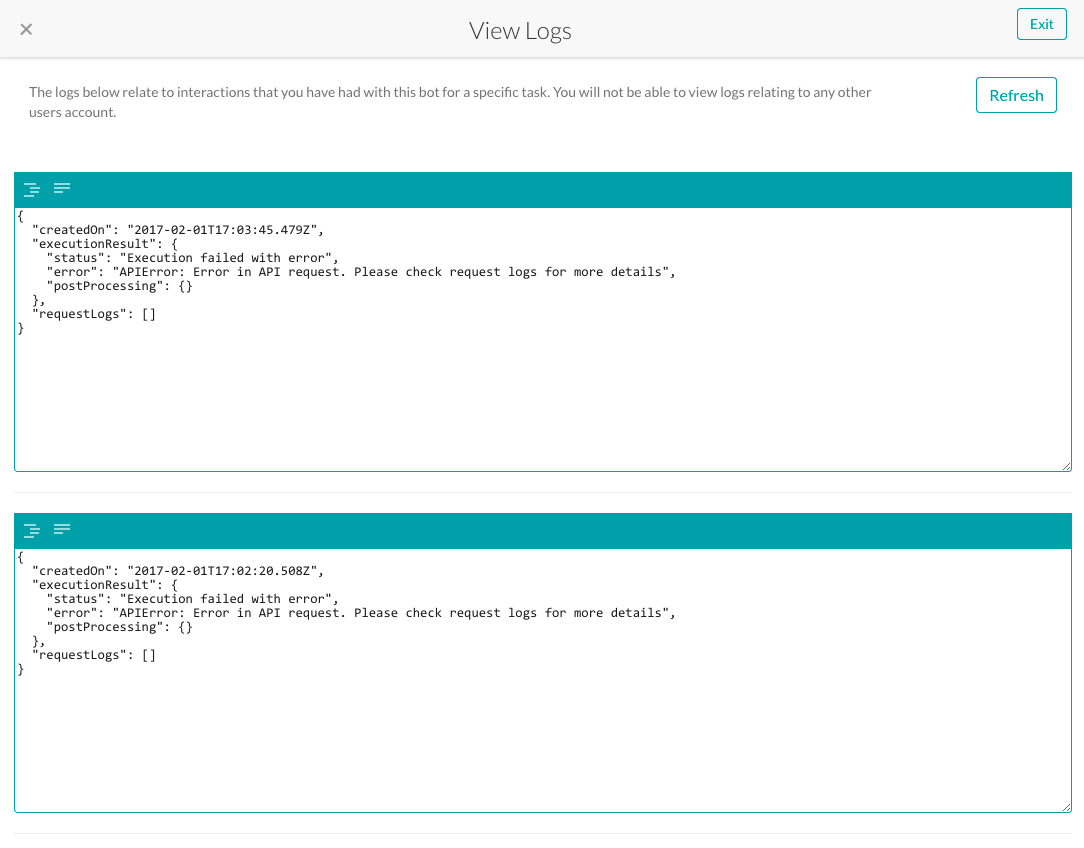Click the "error" line in second log
Image resolution: width=1084 pixels, height=848 pixels.
click(x=360, y=613)
